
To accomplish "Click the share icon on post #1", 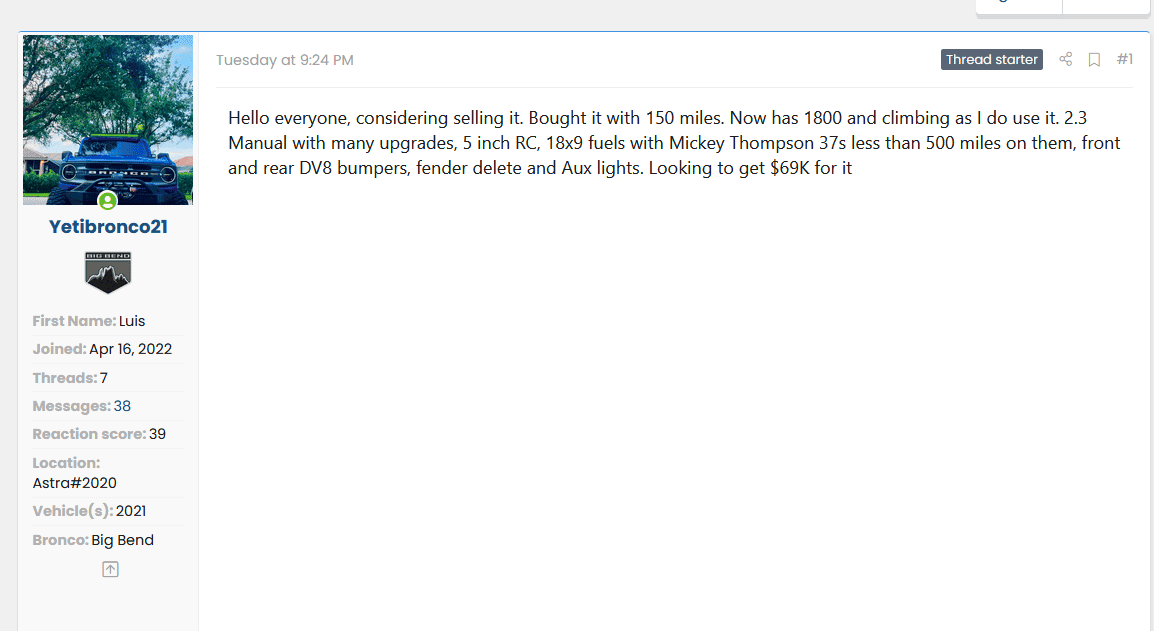I will (1065, 60).
